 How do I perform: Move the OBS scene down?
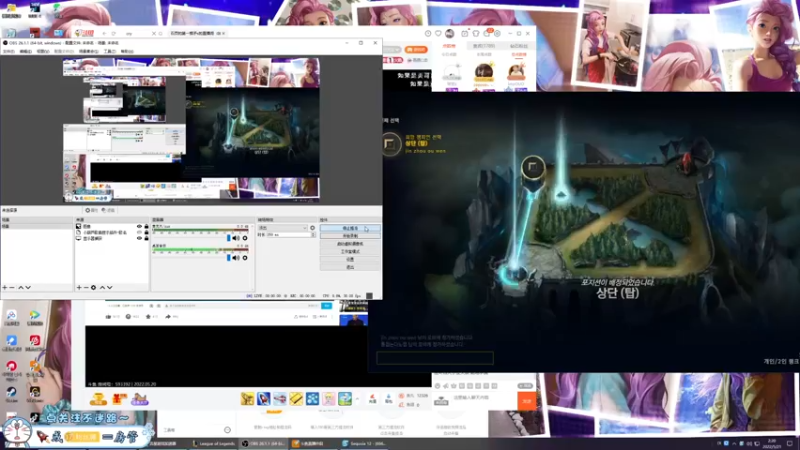pos(28,288)
